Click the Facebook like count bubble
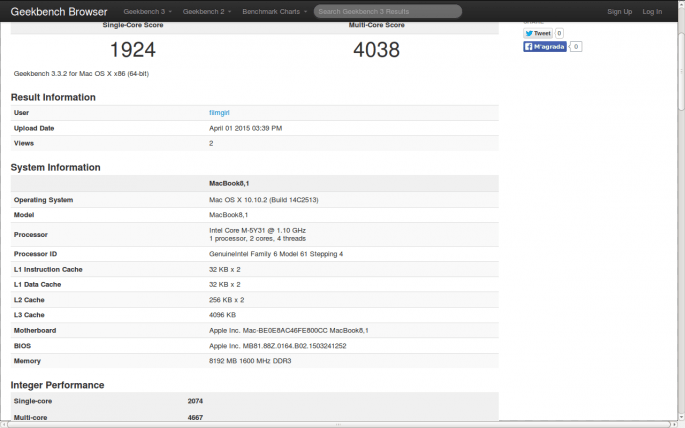Viewport: 685px width, 428px height. (576, 47)
